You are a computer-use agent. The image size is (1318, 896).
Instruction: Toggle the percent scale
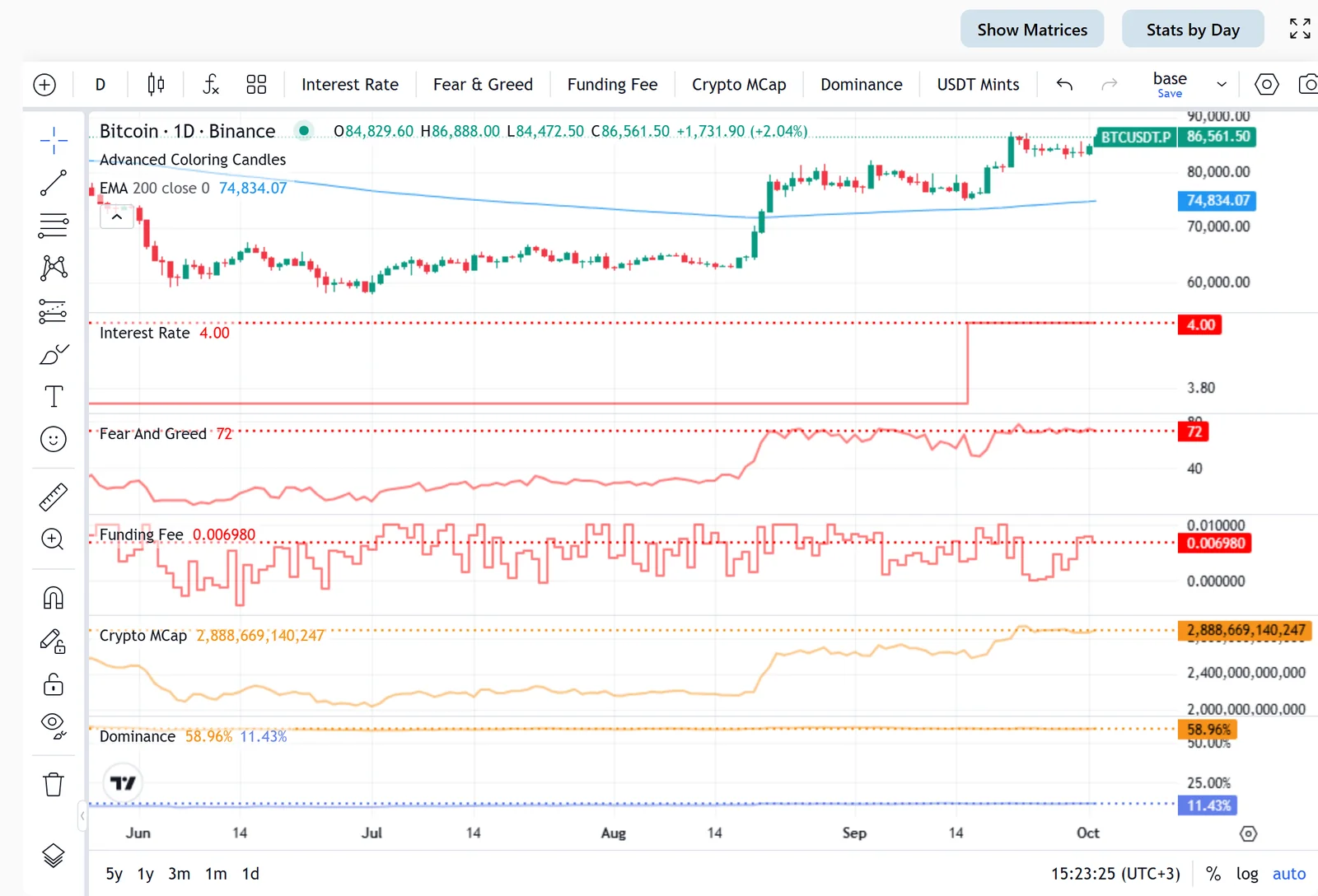tap(1213, 874)
